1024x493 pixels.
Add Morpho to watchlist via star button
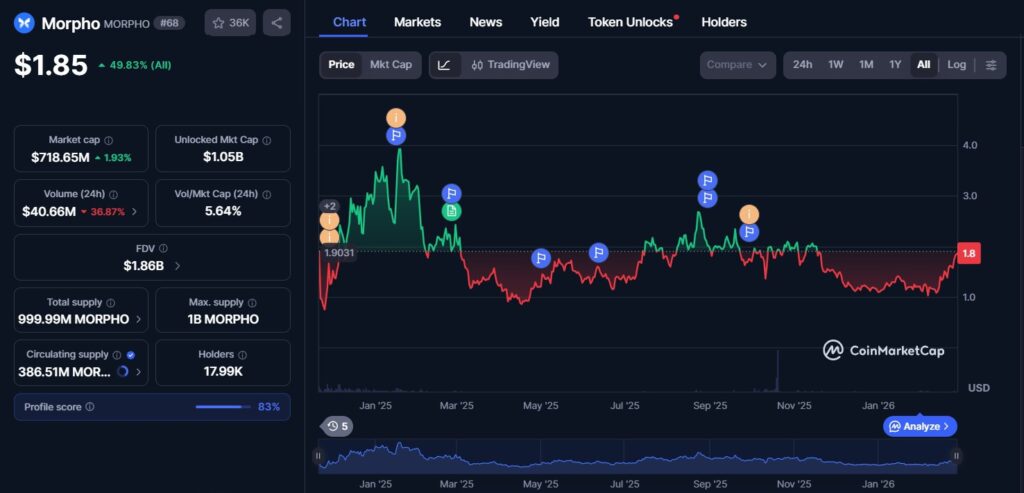pos(230,22)
